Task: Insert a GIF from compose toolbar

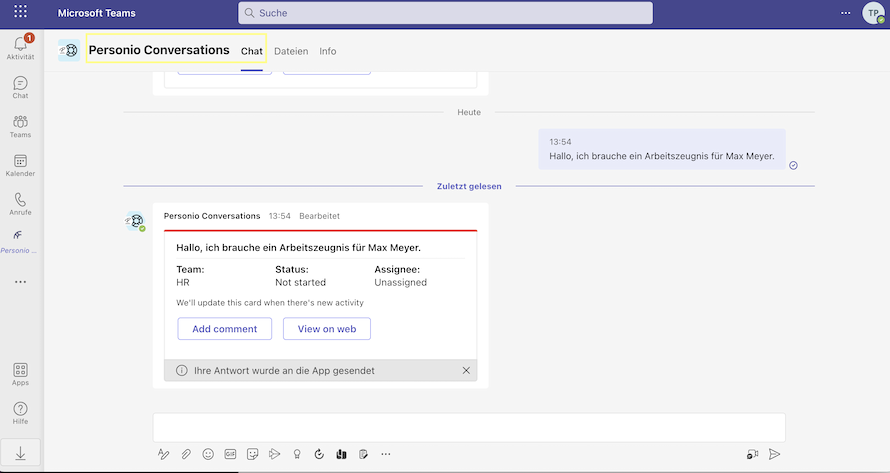Action: [x=230, y=454]
